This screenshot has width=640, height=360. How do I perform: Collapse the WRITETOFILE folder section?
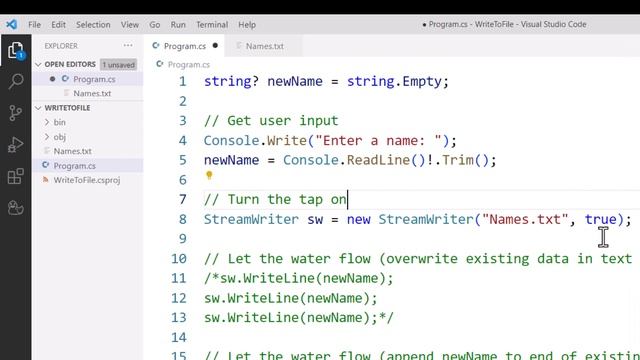38,108
